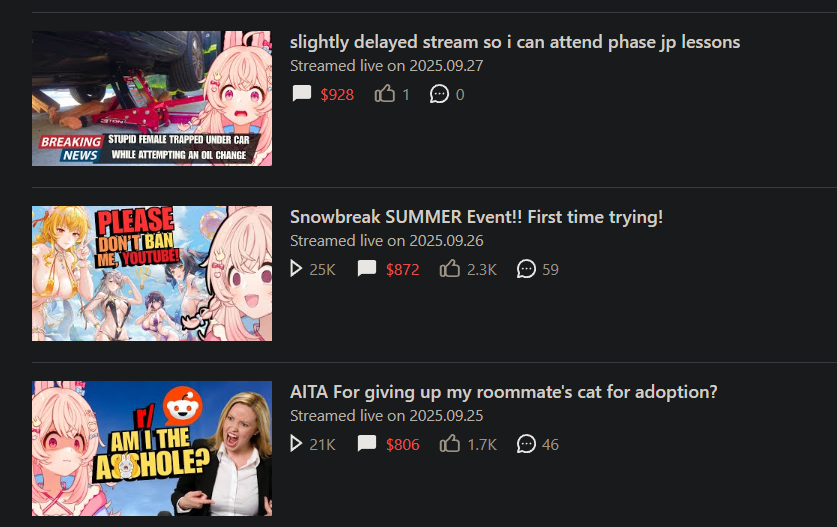This screenshot has height=527, width=837.
Task: Click the thumbs-up icon next to 1.7K
Action: [450, 444]
